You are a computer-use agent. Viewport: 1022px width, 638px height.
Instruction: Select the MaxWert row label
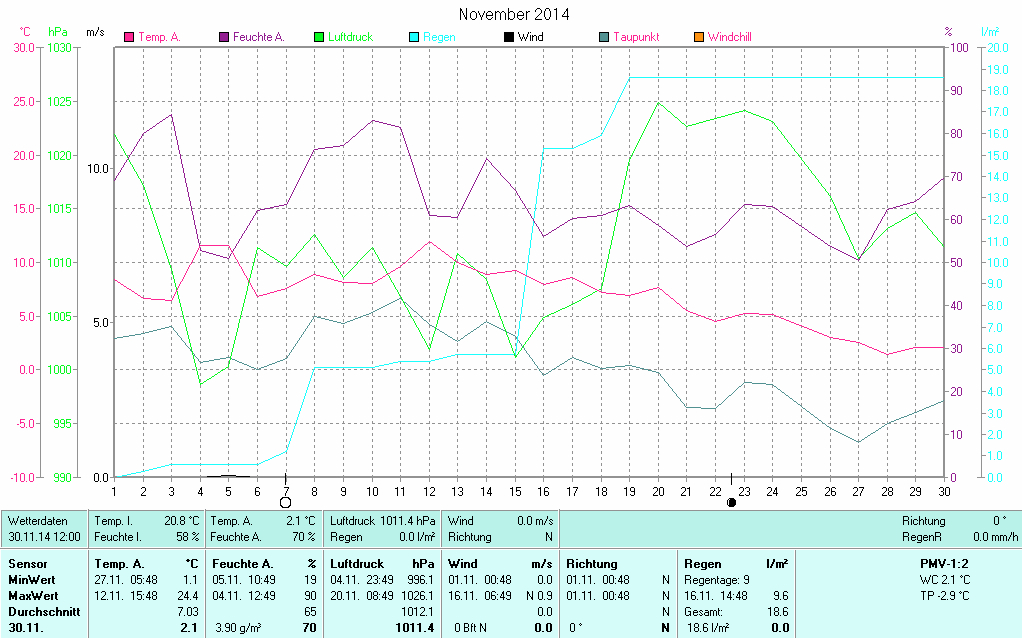(x=33, y=596)
